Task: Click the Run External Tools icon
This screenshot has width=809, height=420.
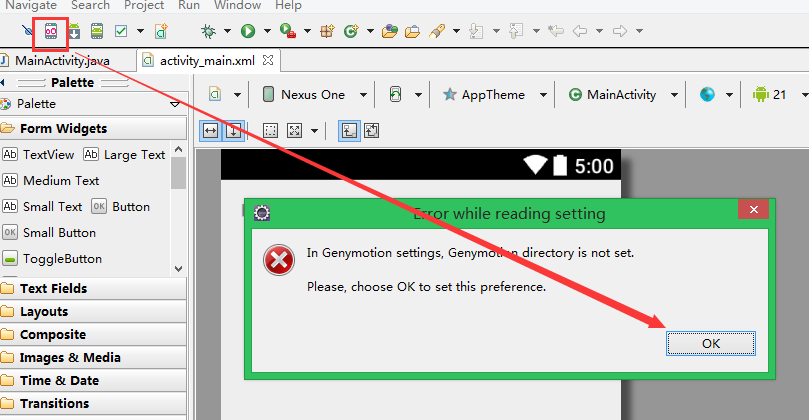Action: (288, 31)
